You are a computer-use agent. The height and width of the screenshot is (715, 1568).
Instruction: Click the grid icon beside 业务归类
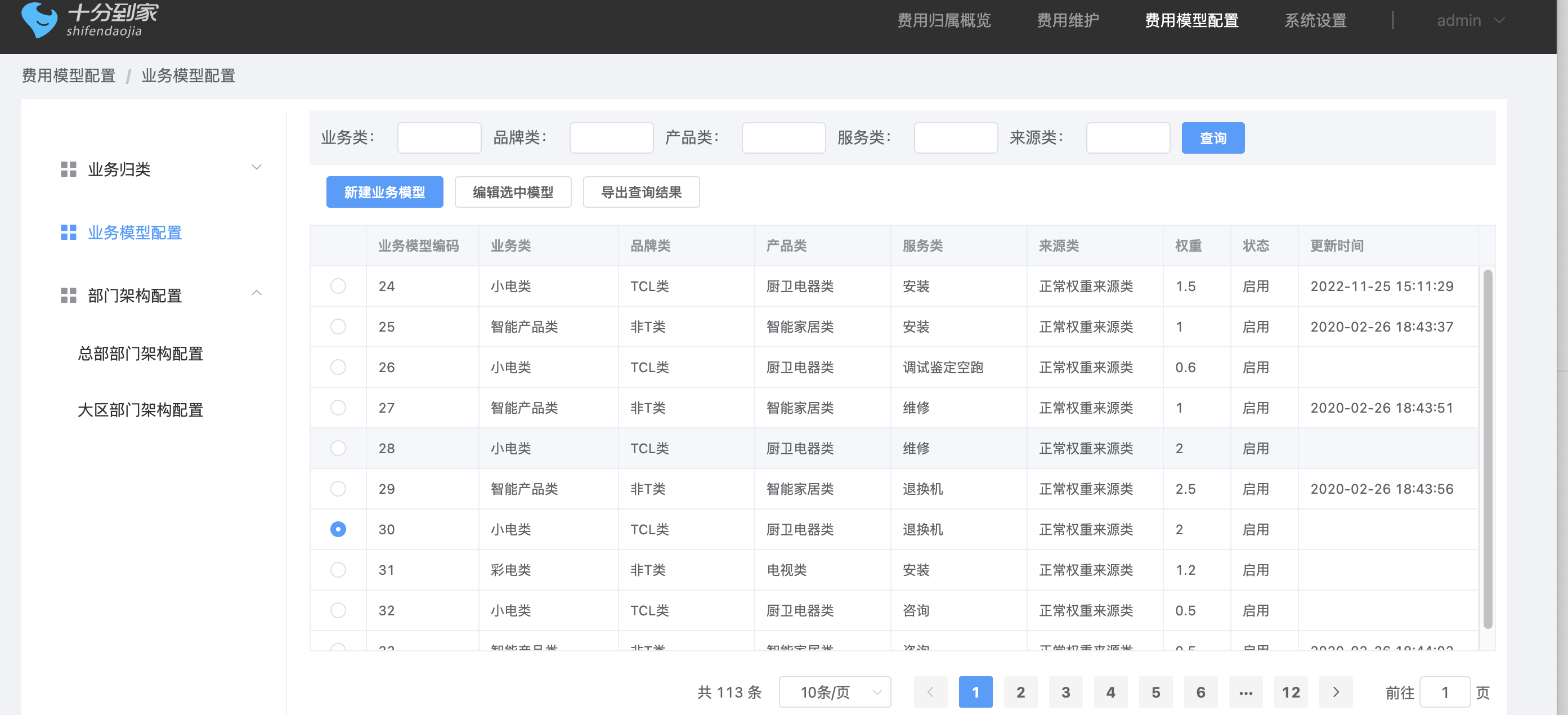click(69, 169)
